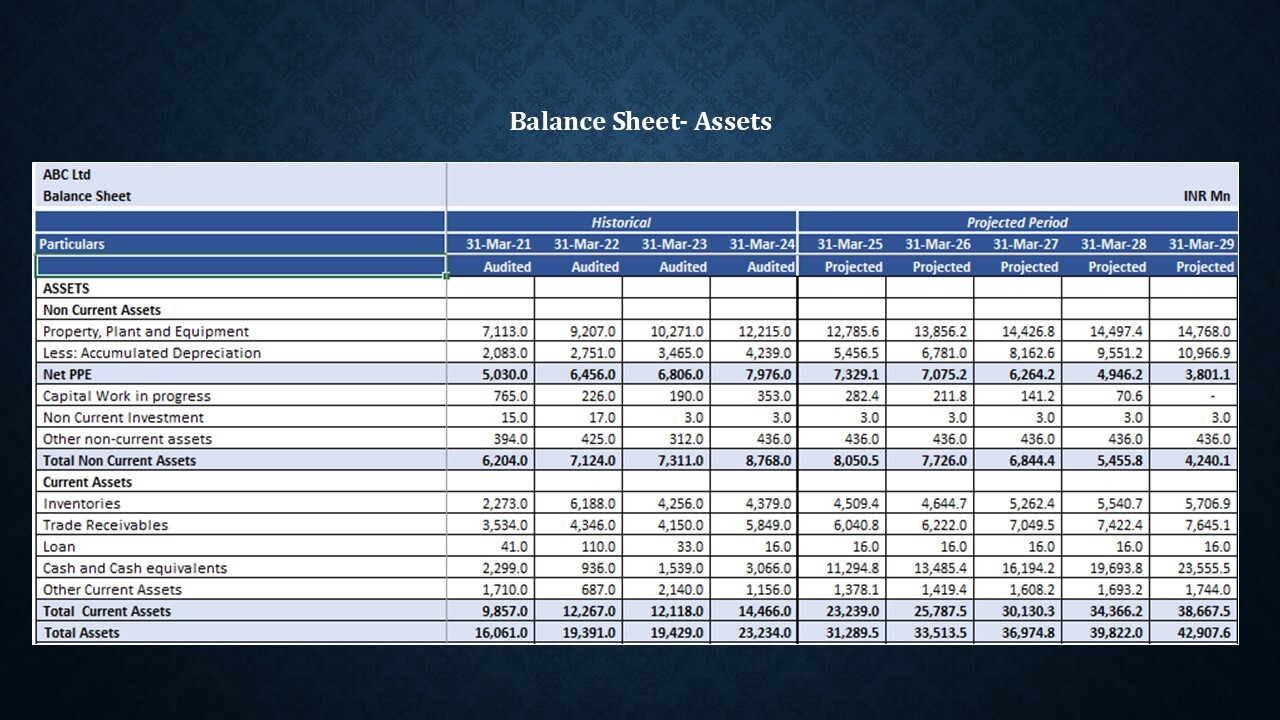
Task: Select the empty highlighted cell under Particulars
Action: point(240,266)
